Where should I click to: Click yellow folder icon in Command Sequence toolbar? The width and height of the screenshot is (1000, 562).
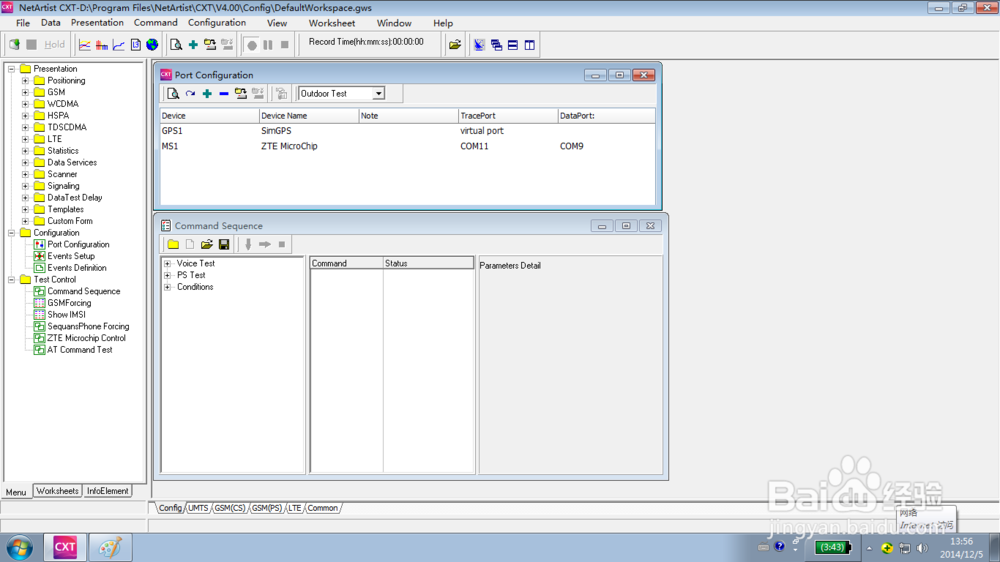coord(173,244)
